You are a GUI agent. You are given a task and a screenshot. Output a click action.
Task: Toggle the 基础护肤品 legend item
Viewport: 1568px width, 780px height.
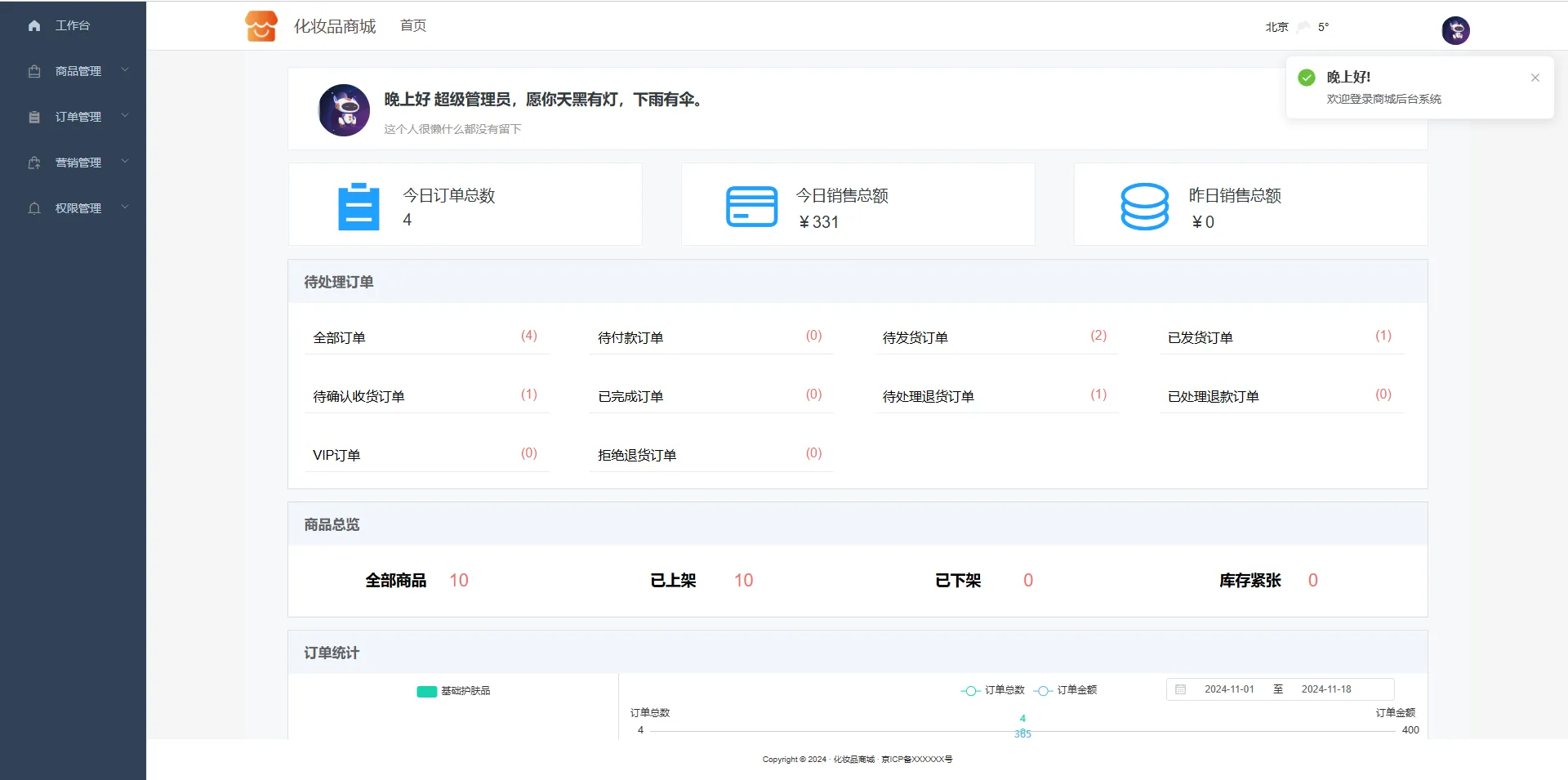click(x=454, y=691)
